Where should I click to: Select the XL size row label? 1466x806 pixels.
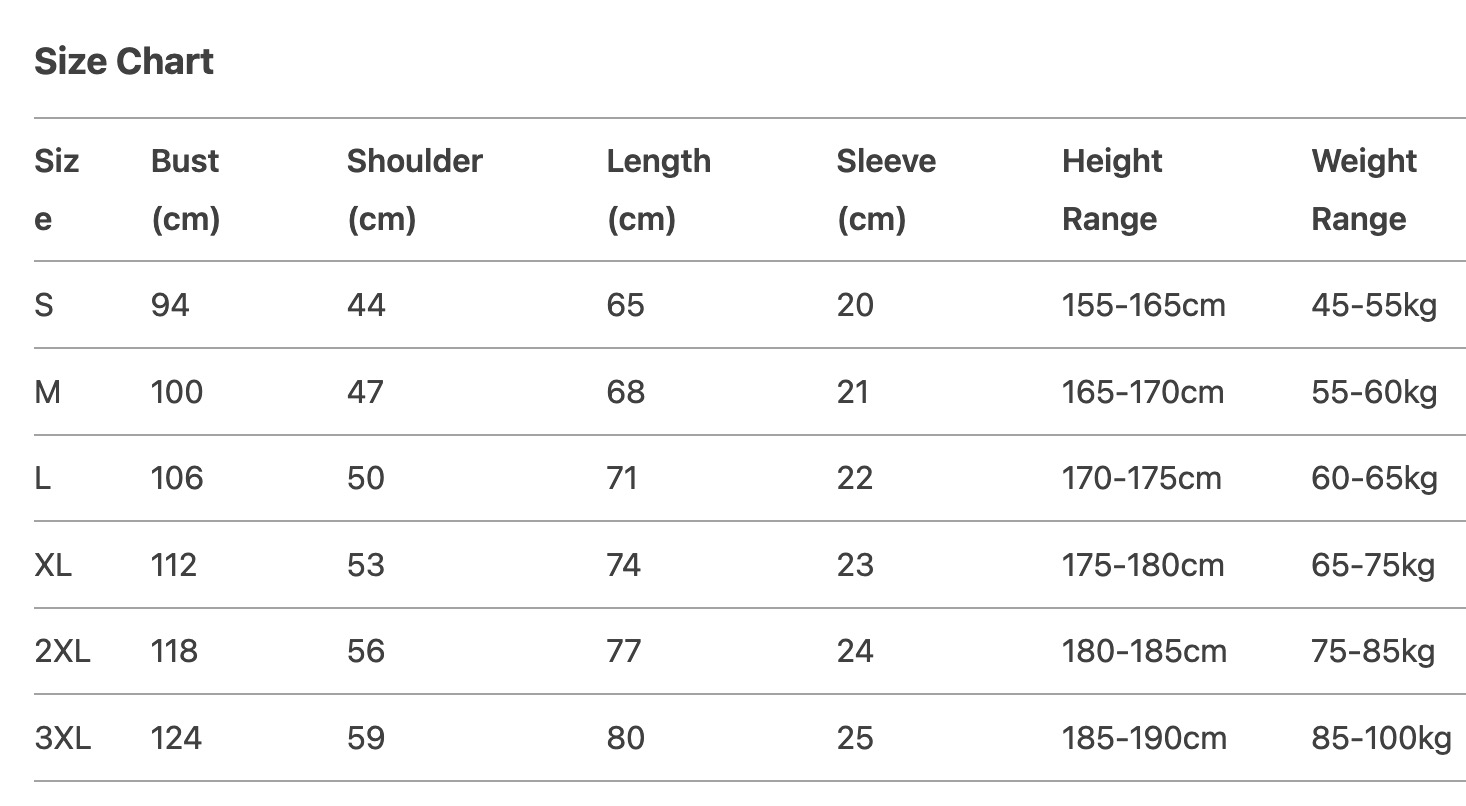point(53,565)
